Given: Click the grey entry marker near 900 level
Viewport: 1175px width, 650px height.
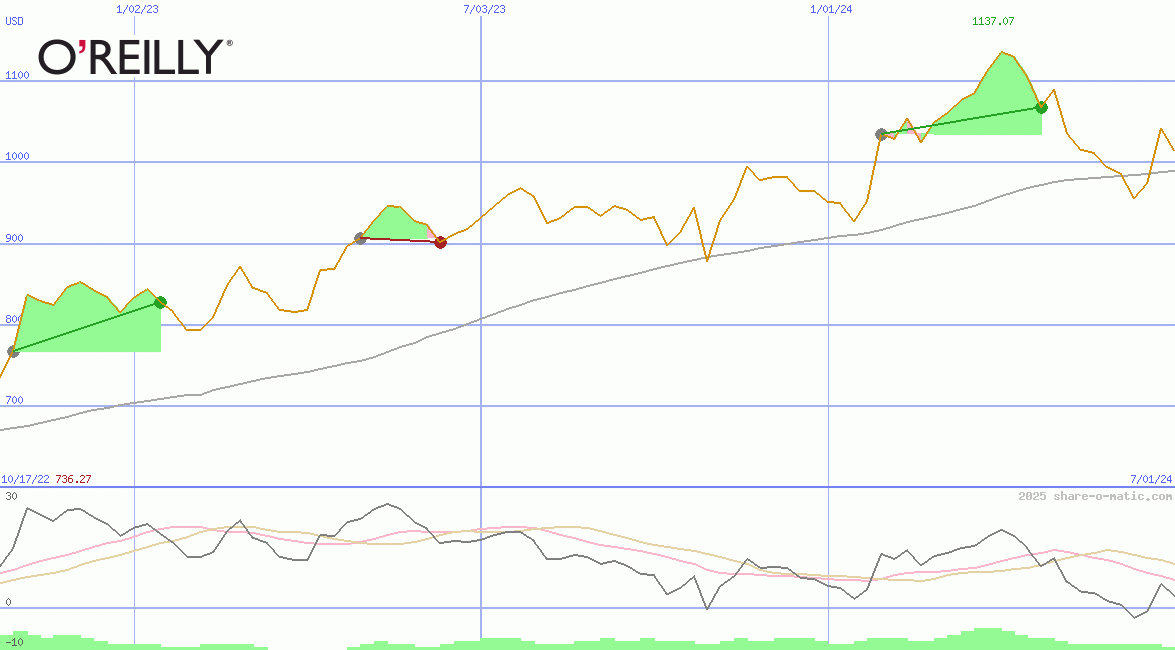Looking at the screenshot, I should point(360,238).
